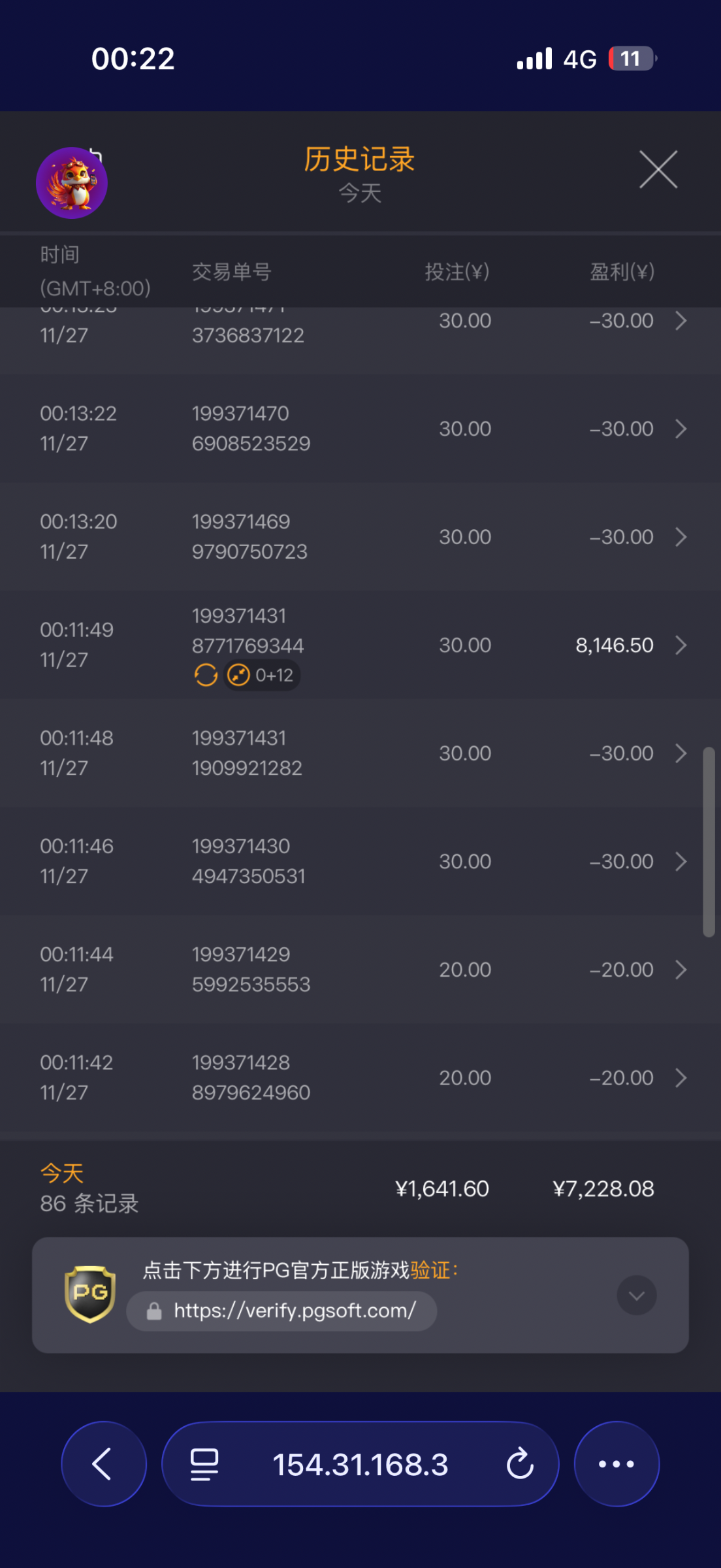
Task: Tap the phoenix game avatar icon
Action: (x=72, y=183)
